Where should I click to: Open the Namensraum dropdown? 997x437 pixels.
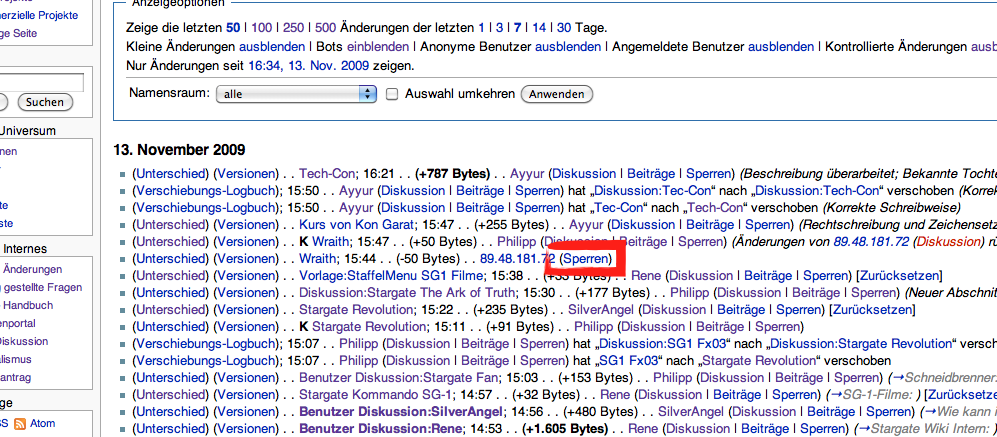tap(296, 94)
